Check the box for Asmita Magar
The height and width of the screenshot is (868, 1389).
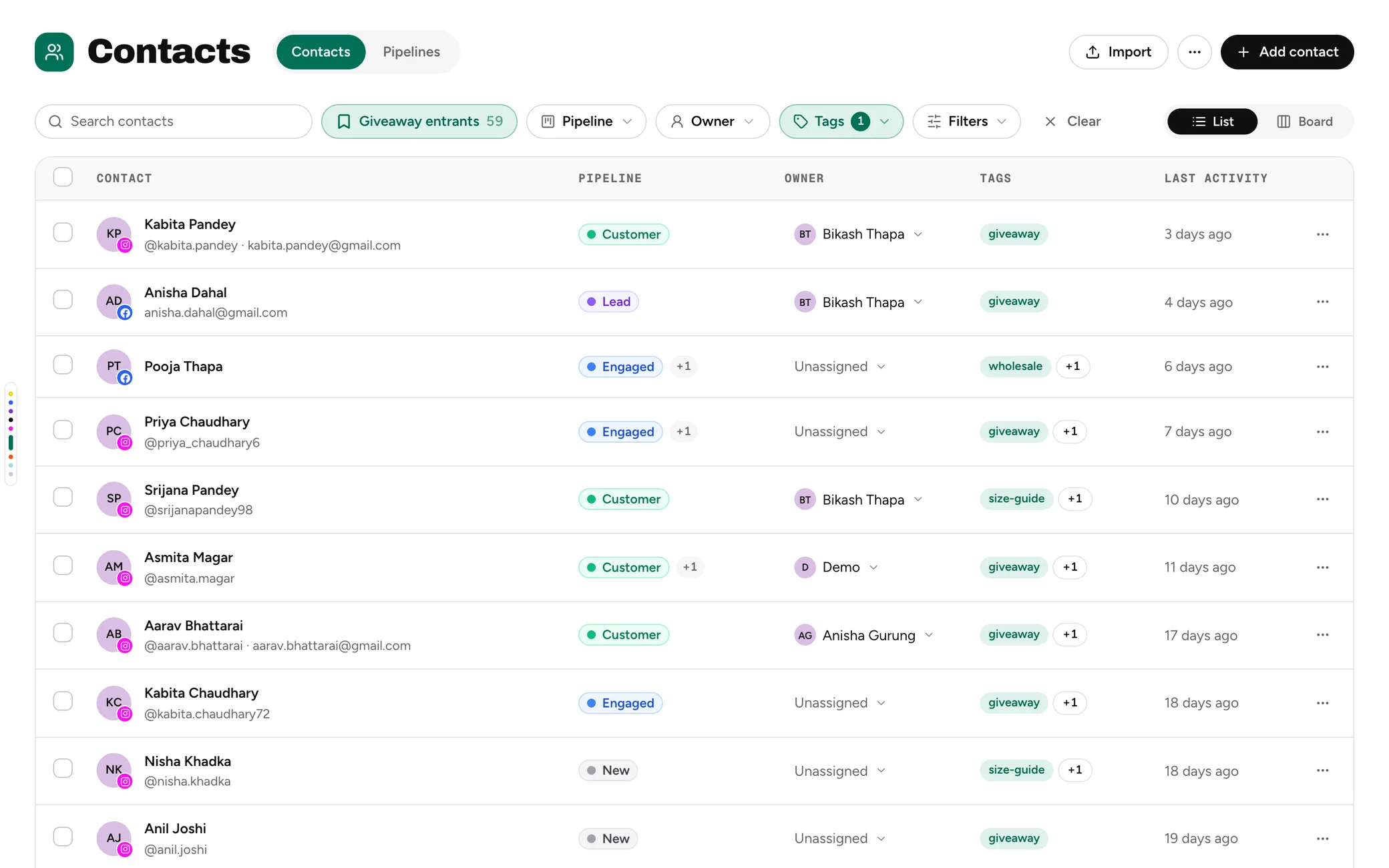[63, 566]
